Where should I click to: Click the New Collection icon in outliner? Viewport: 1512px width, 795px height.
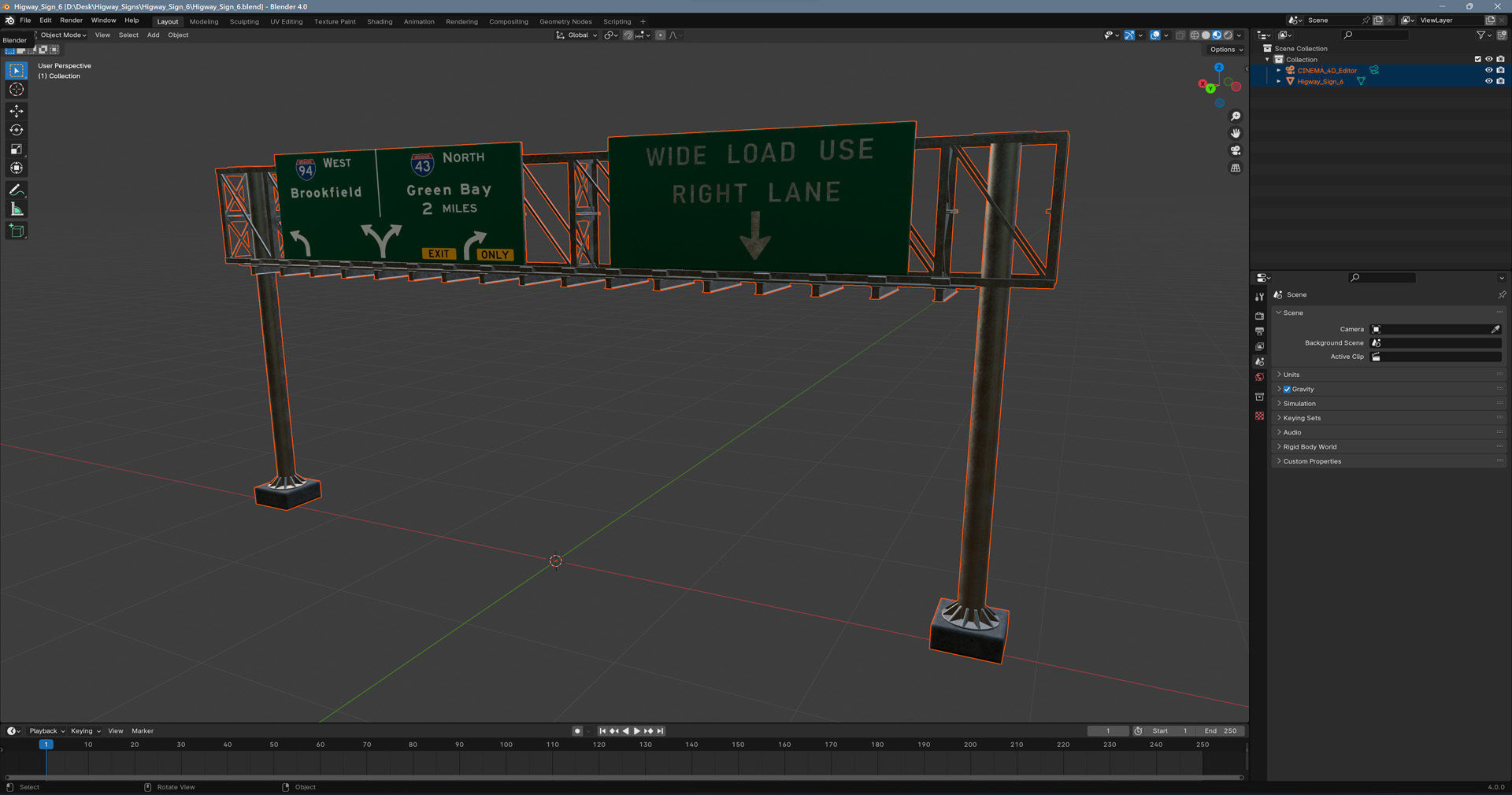coord(1502,35)
